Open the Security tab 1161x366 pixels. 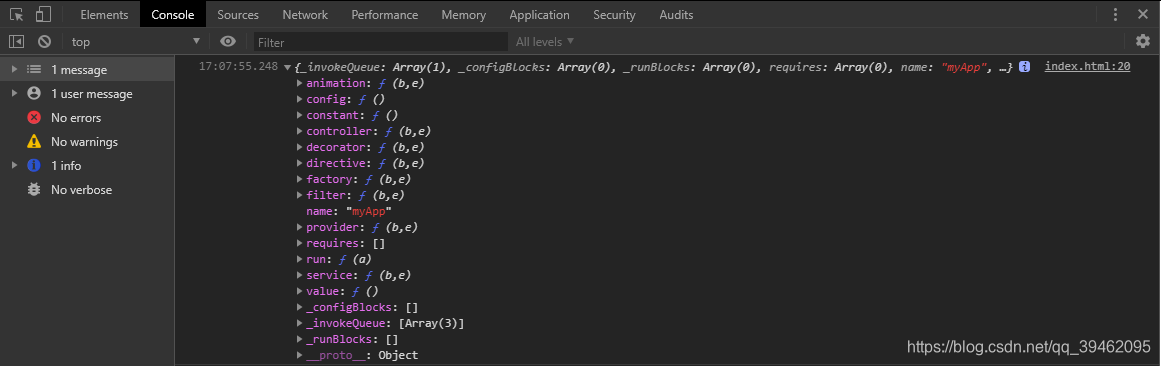[x=614, y=14]
